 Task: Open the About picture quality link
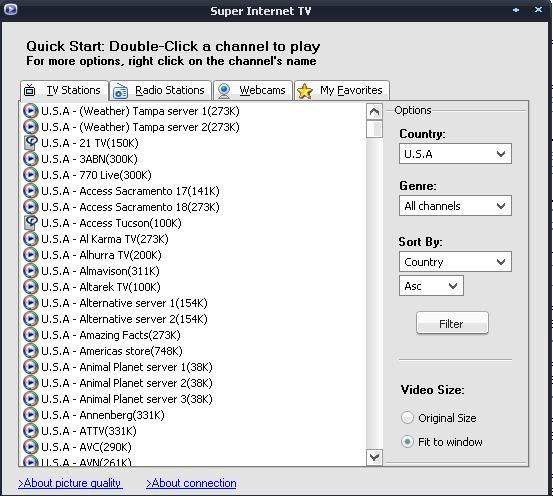70,483
